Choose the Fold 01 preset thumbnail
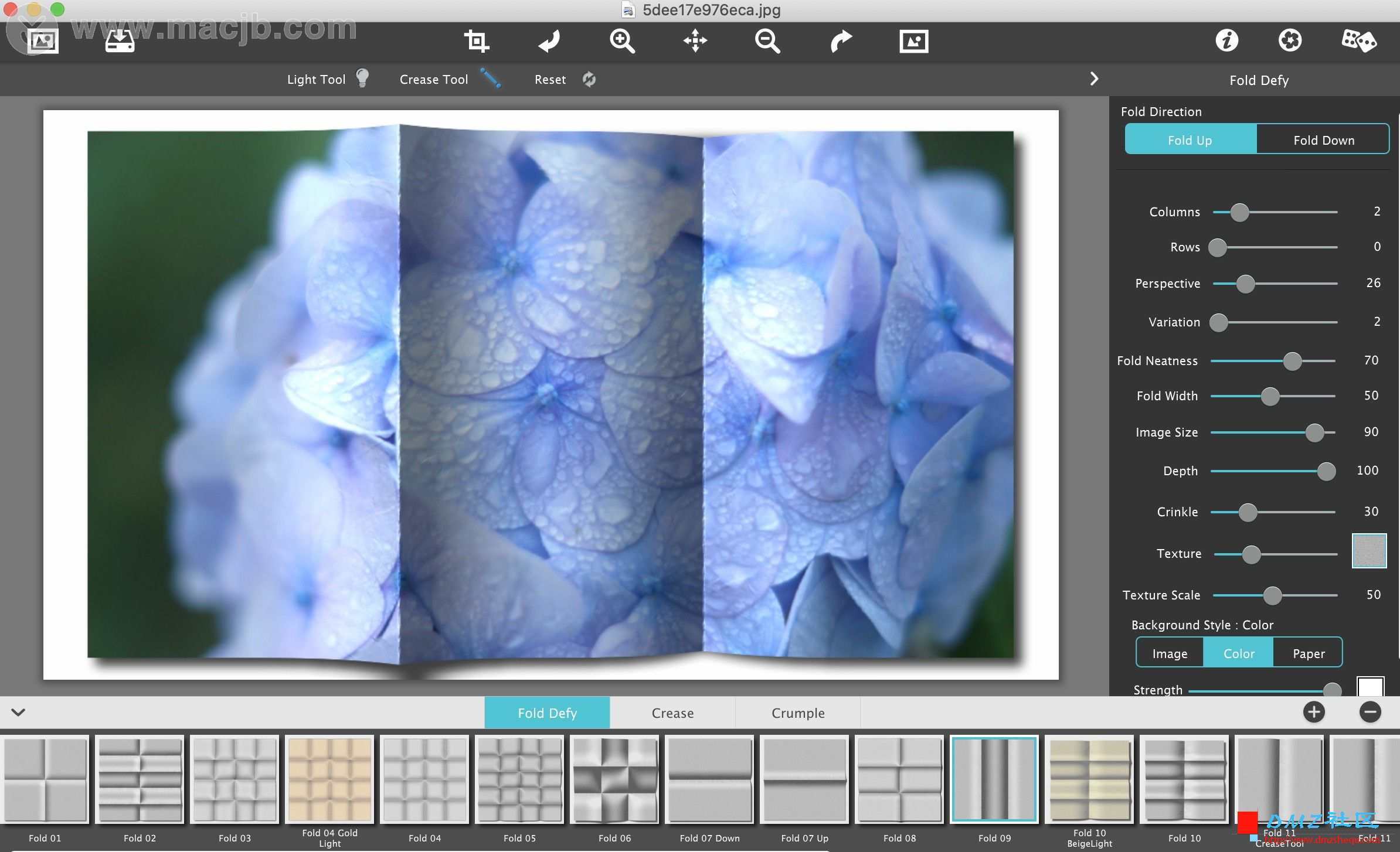This screenshot has height=852, width=1400. 45,779
